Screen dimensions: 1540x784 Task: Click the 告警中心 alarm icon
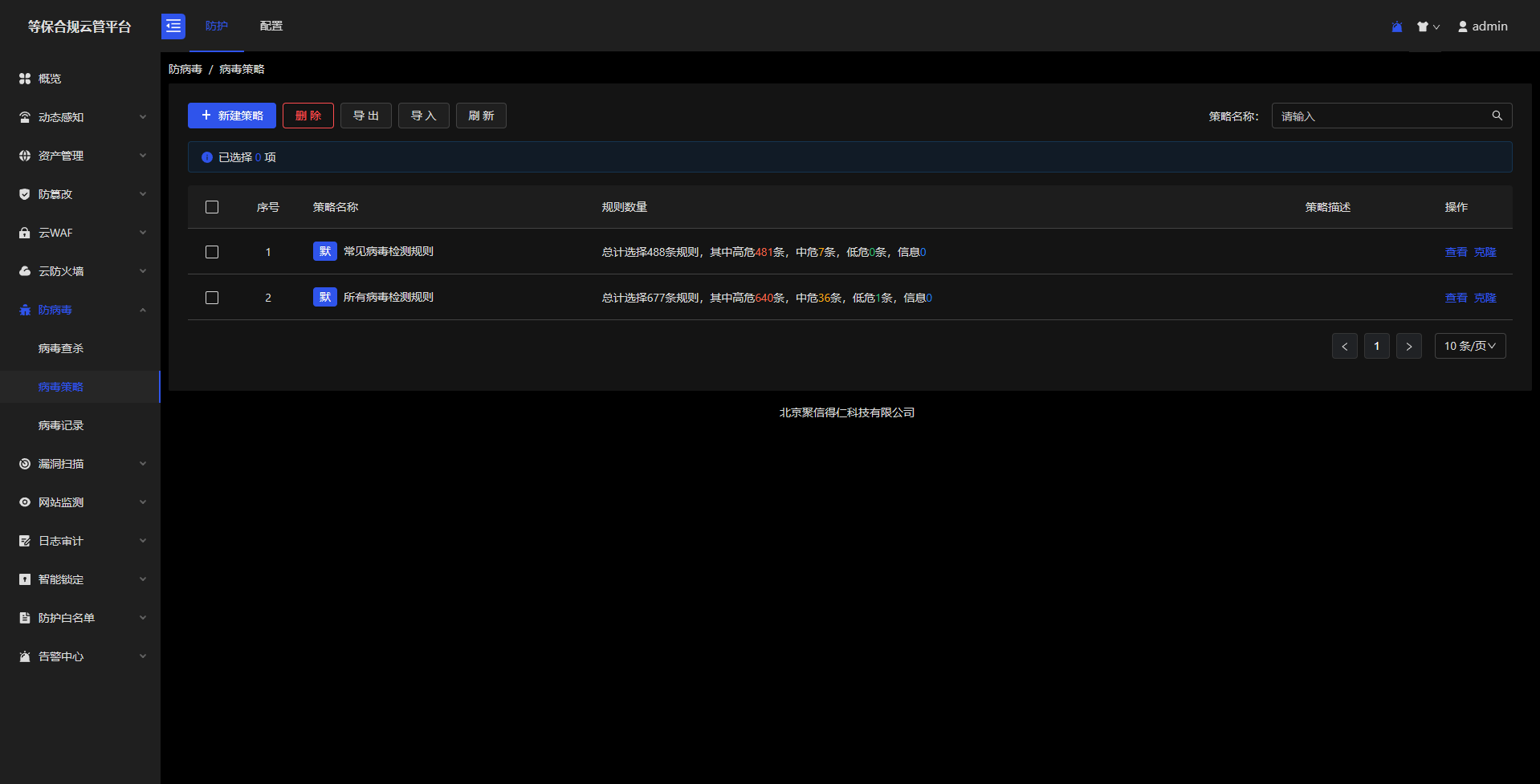(25, 656)
